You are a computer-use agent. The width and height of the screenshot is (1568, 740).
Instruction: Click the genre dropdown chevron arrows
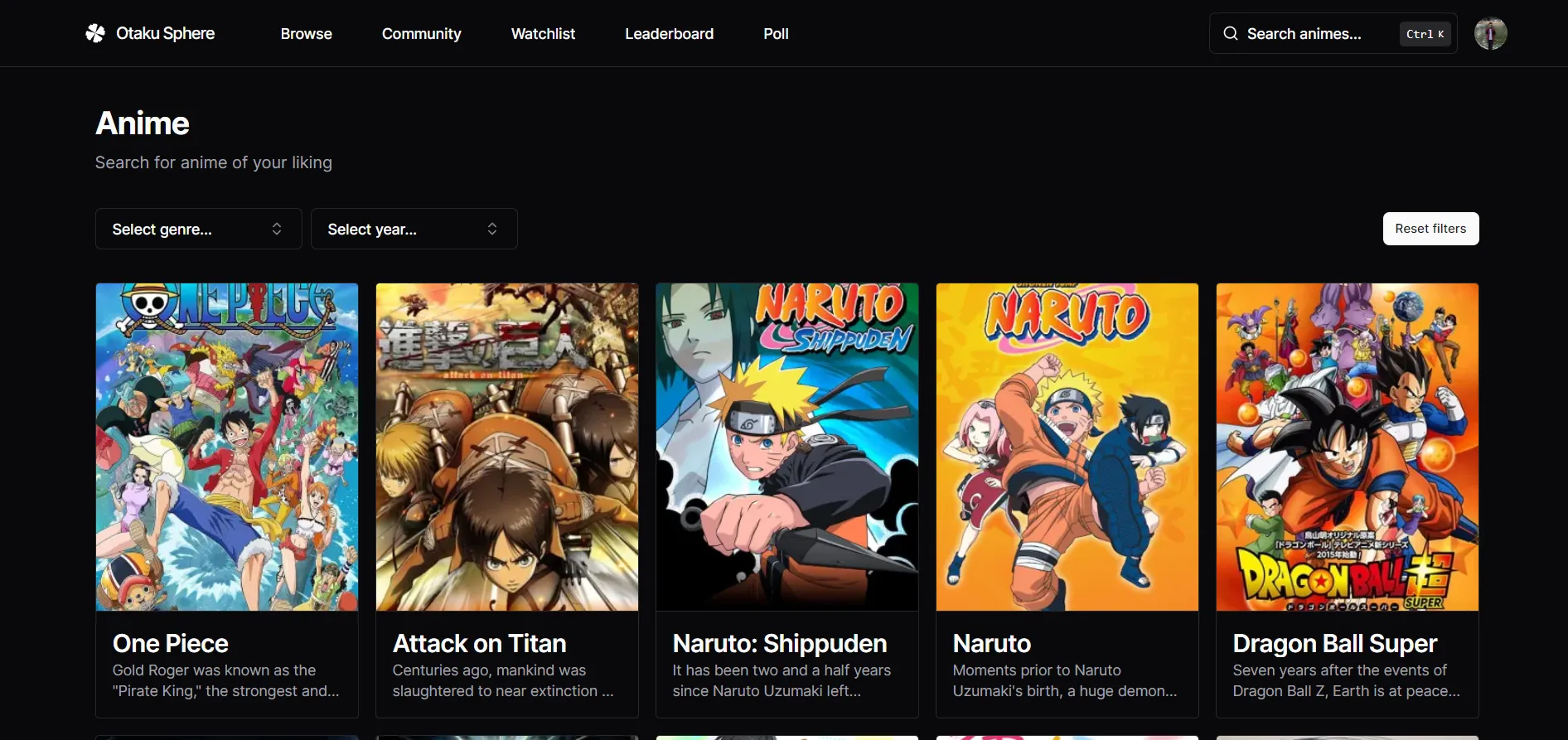[x=277, y=229]
